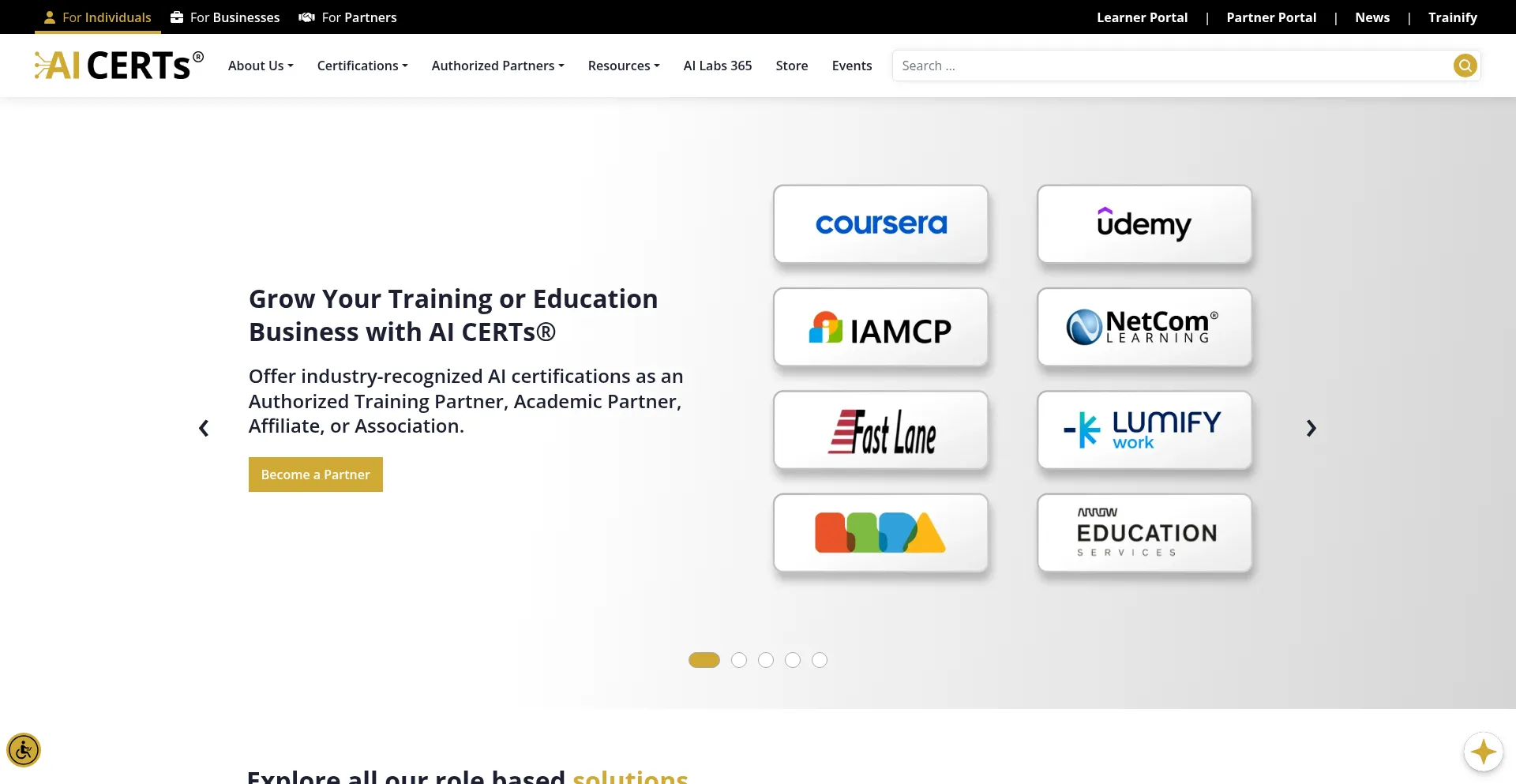Open the AI assistant sparkle button at bottom right
This screenshot has width=1516, height=784.
[1484, 752]
